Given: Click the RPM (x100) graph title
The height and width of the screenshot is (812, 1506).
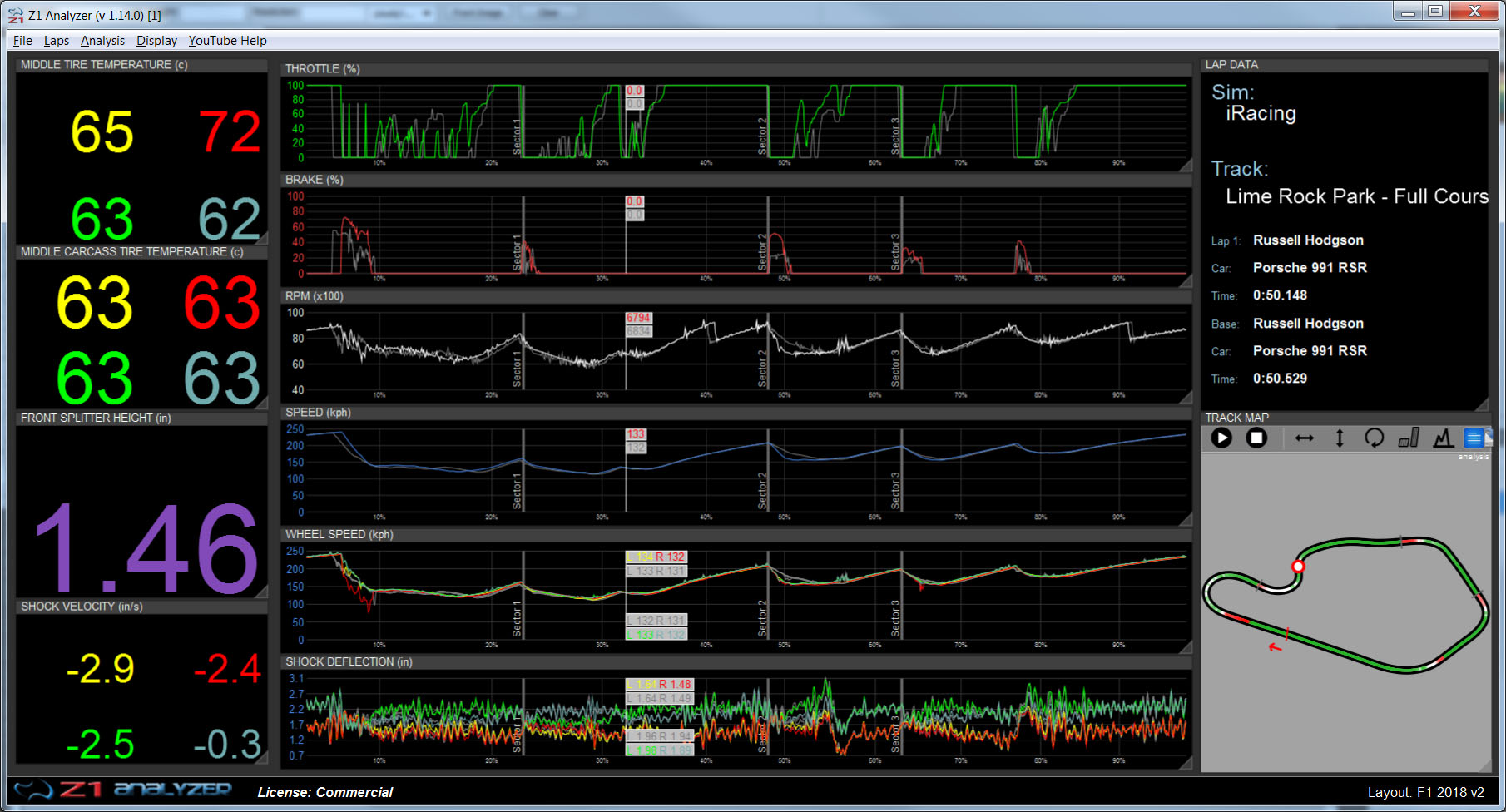Looking at the screenshot, I should (x=315, y=296).
